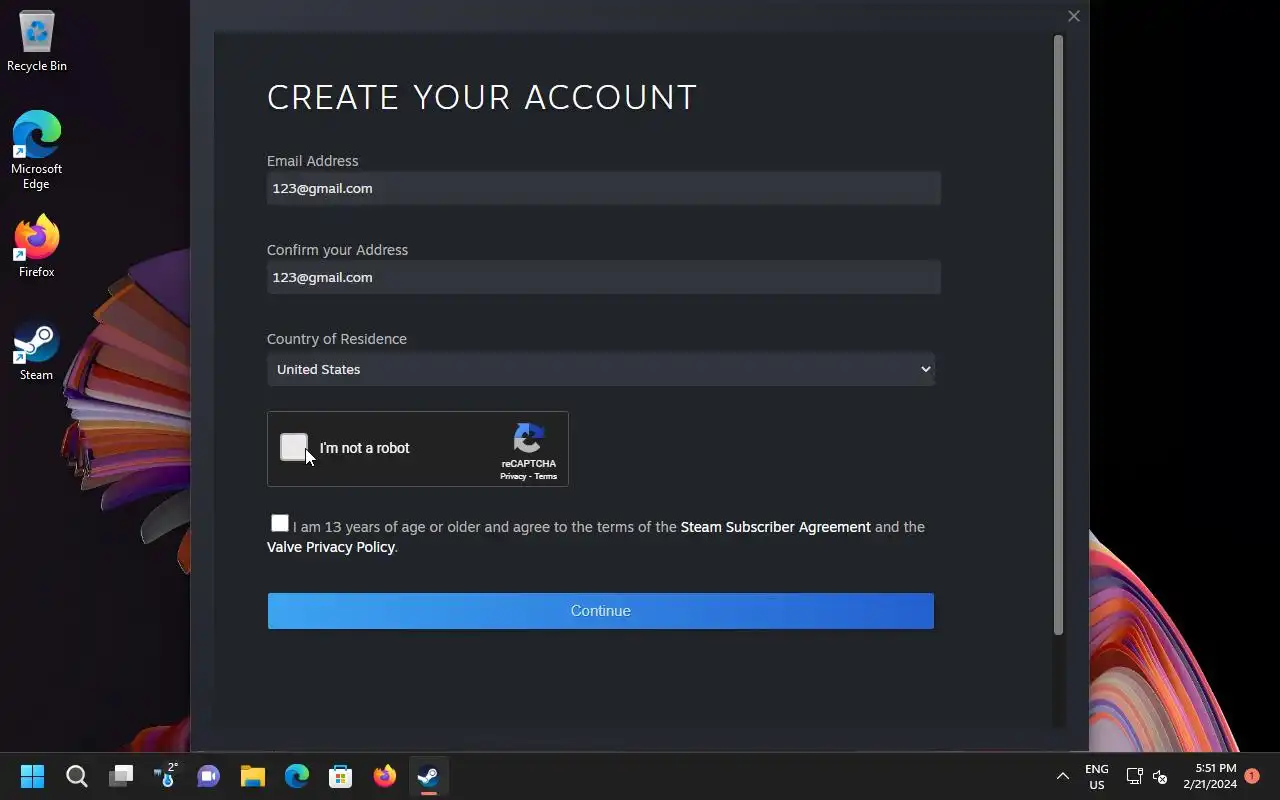Open the Steam Subscriber Agreement link
The height and width of the screenshot is (800, 1280).
coord(776,527)
